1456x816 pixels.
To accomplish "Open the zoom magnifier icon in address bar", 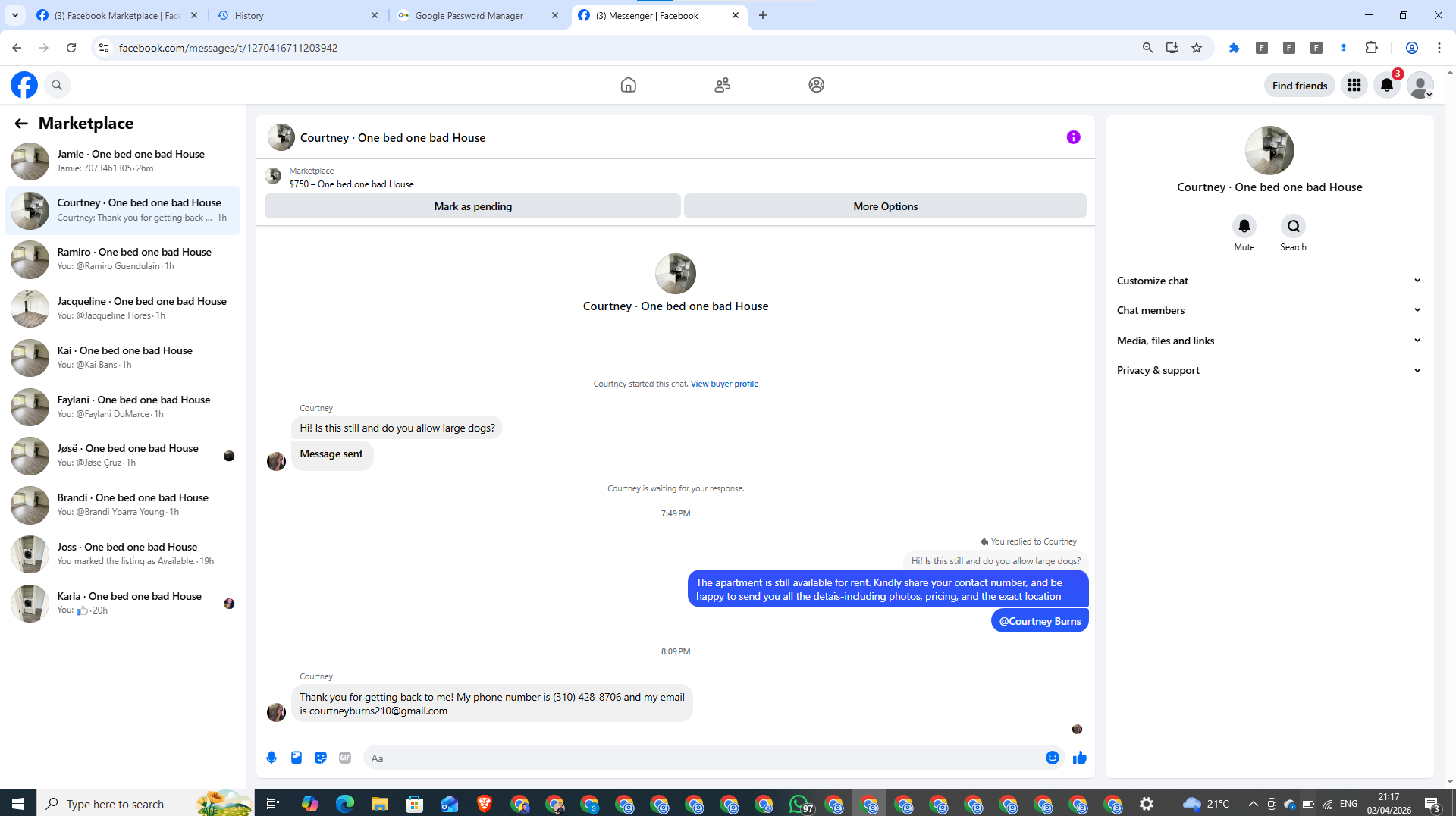I will pos(1147,48).
